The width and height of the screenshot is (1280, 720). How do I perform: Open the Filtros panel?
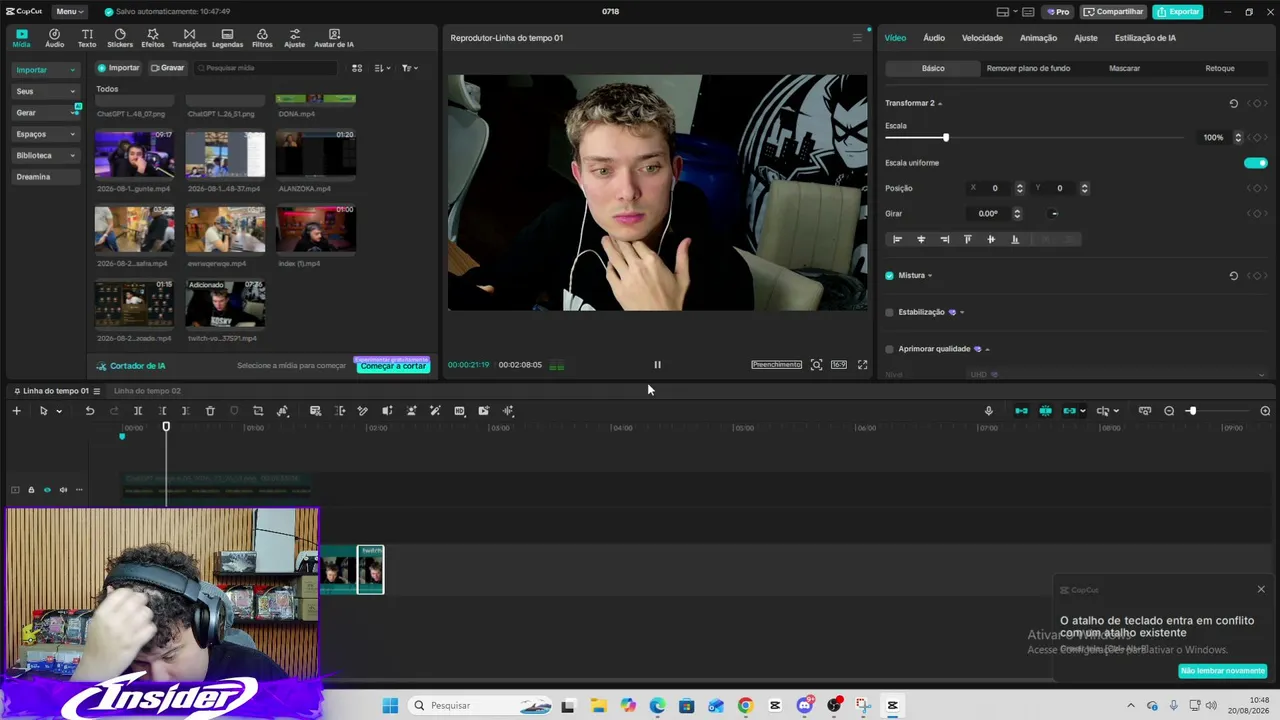(262, 38)
